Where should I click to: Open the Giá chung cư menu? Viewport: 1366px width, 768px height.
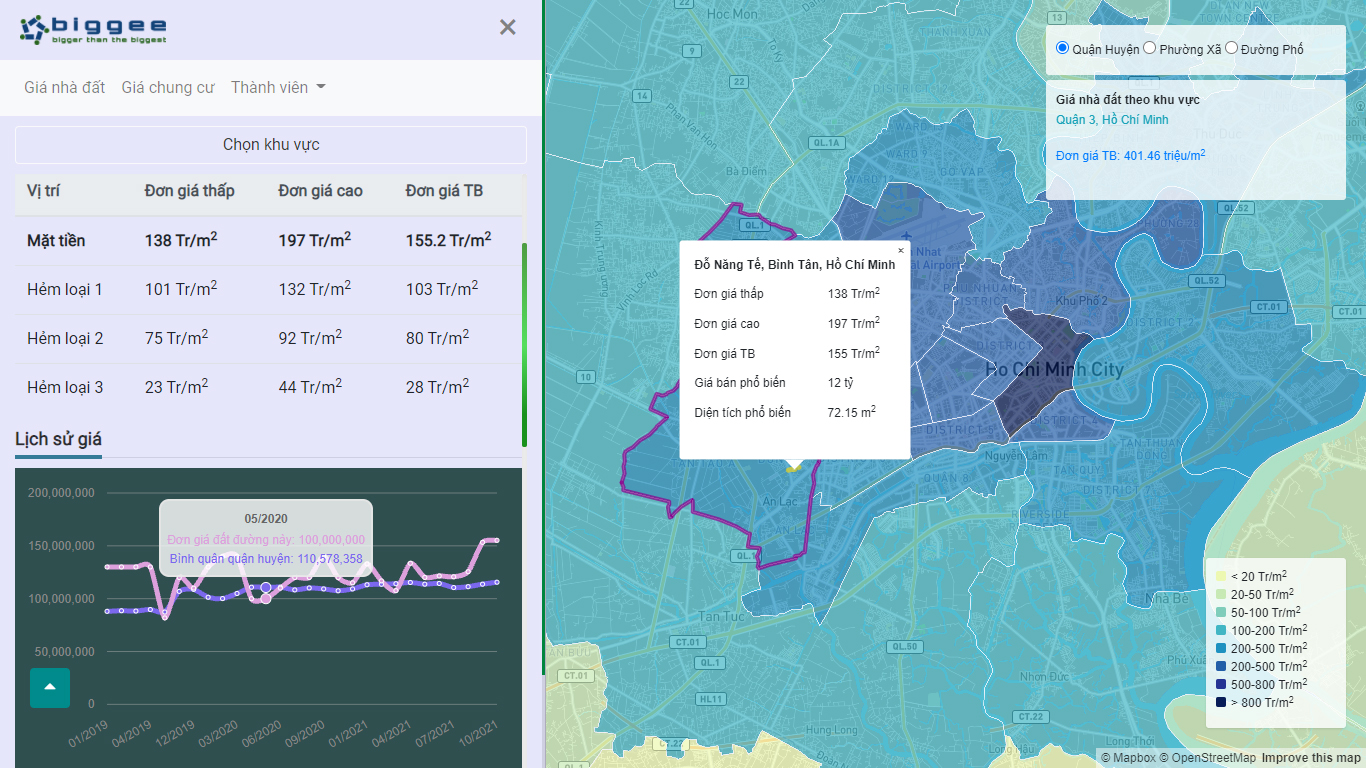click(x=168, y=87)
